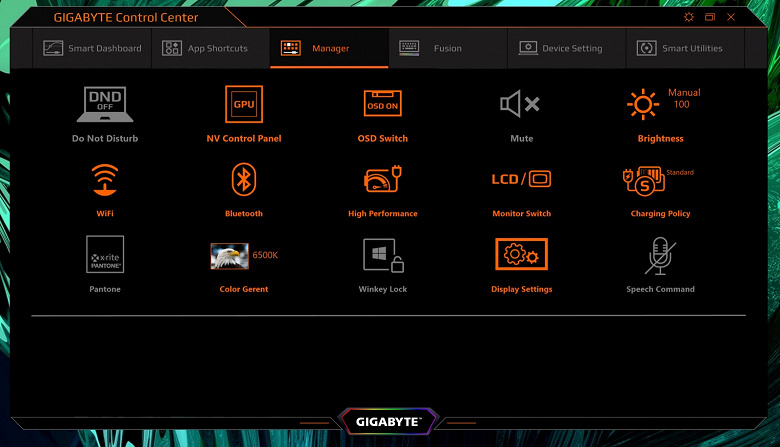Click the 'Winkey Lock' label
This screenshot has width=780, height=447.
[383, 289]
